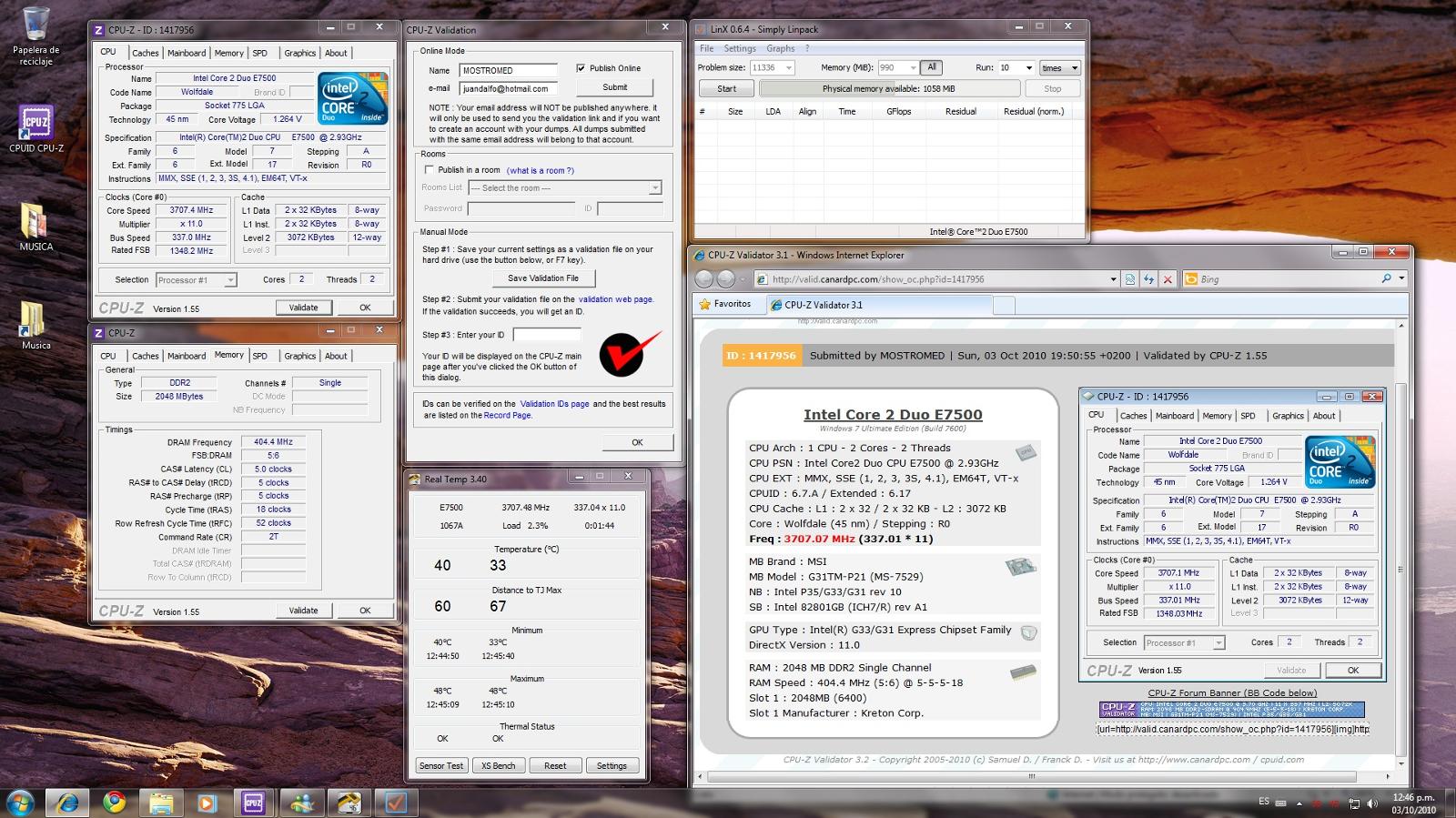The image size is (1456, 818).
Task: Open Settings in Real Temp
Action: 612,766
